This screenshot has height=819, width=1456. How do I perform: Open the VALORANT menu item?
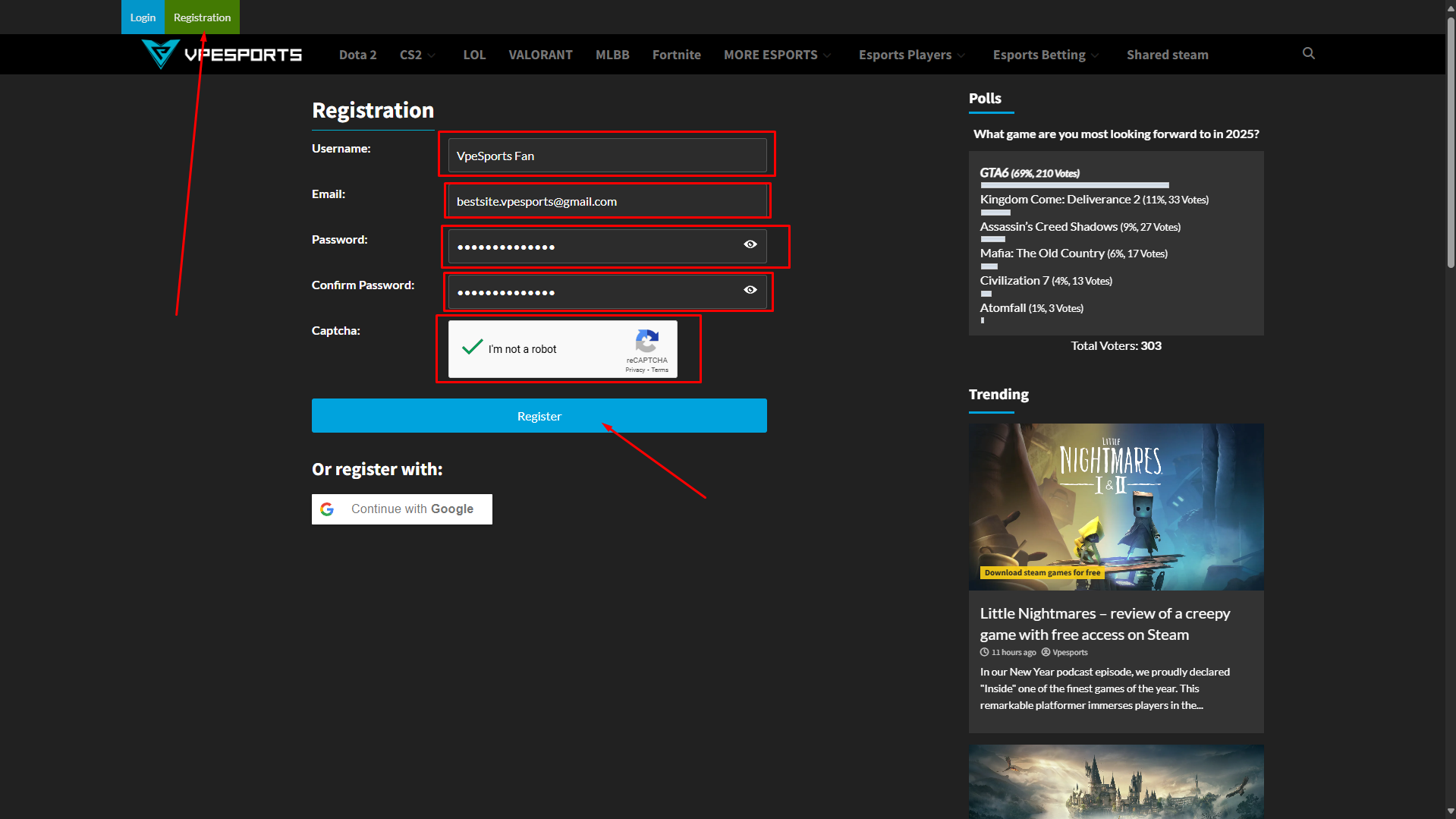tap(540, 55)
